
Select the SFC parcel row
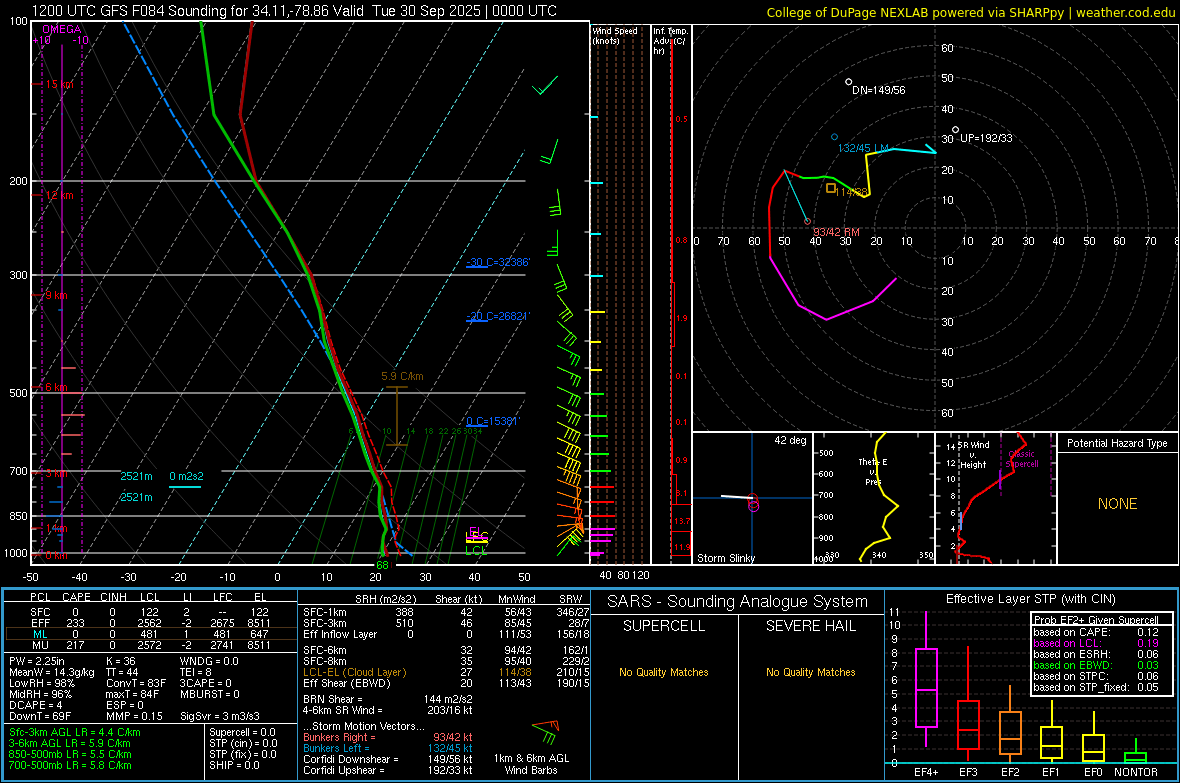coord(150,613)
